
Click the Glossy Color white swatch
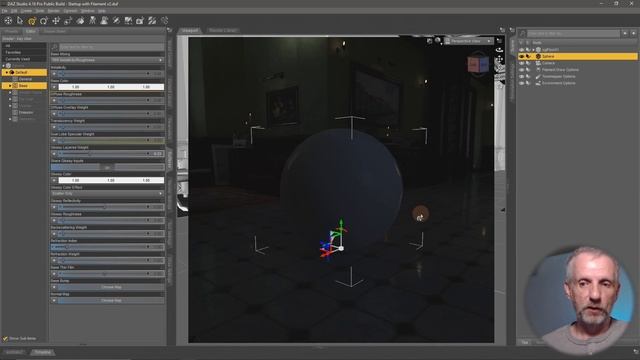coord(111,180)
